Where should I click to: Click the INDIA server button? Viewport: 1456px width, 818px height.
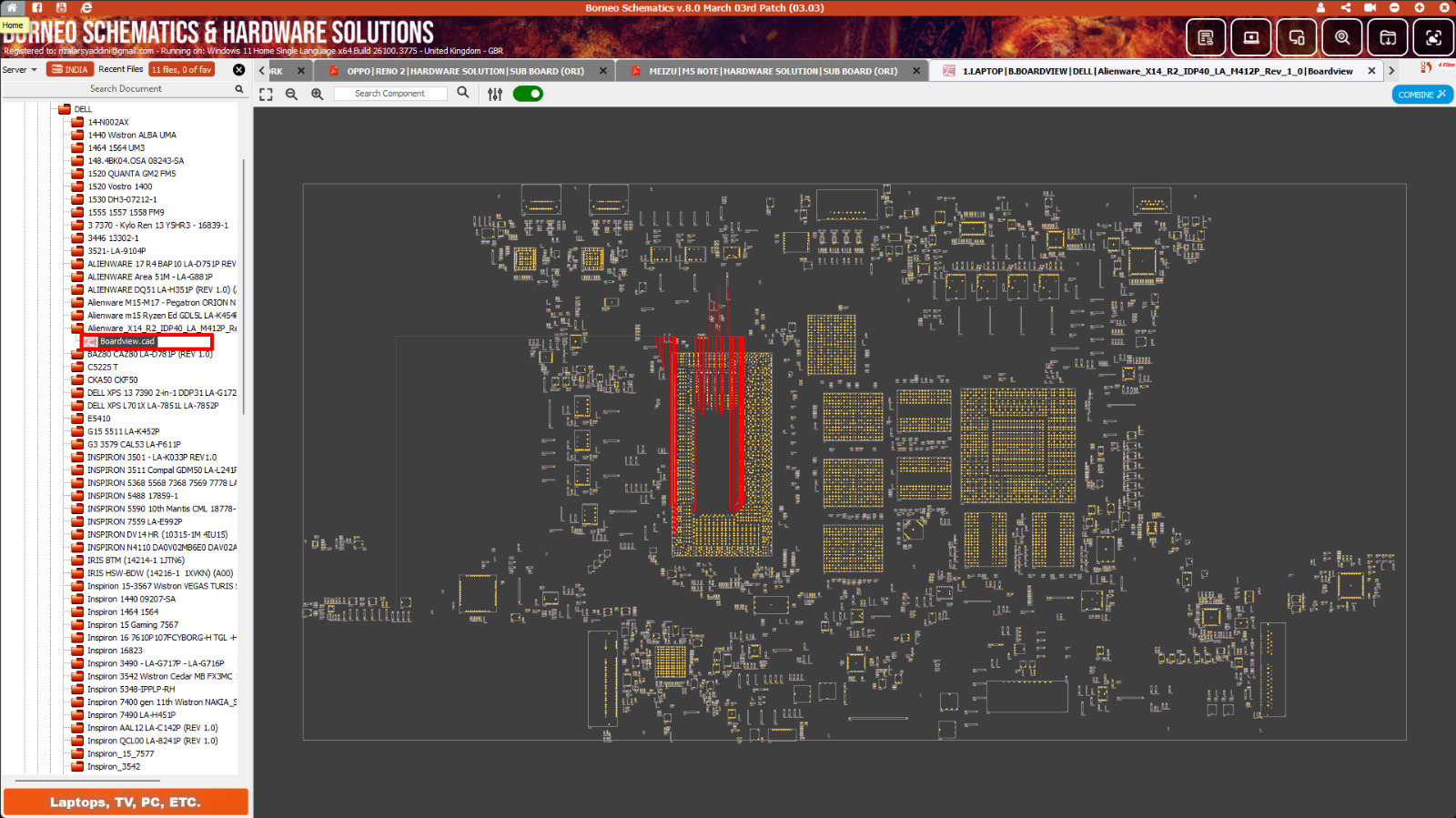coord(70,69)
